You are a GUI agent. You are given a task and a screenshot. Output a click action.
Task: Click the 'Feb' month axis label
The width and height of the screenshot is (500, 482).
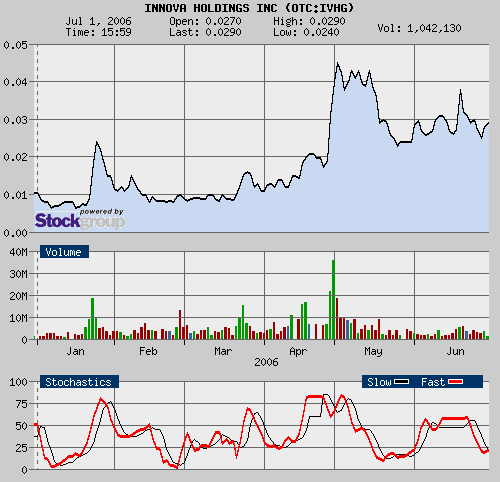148,351
